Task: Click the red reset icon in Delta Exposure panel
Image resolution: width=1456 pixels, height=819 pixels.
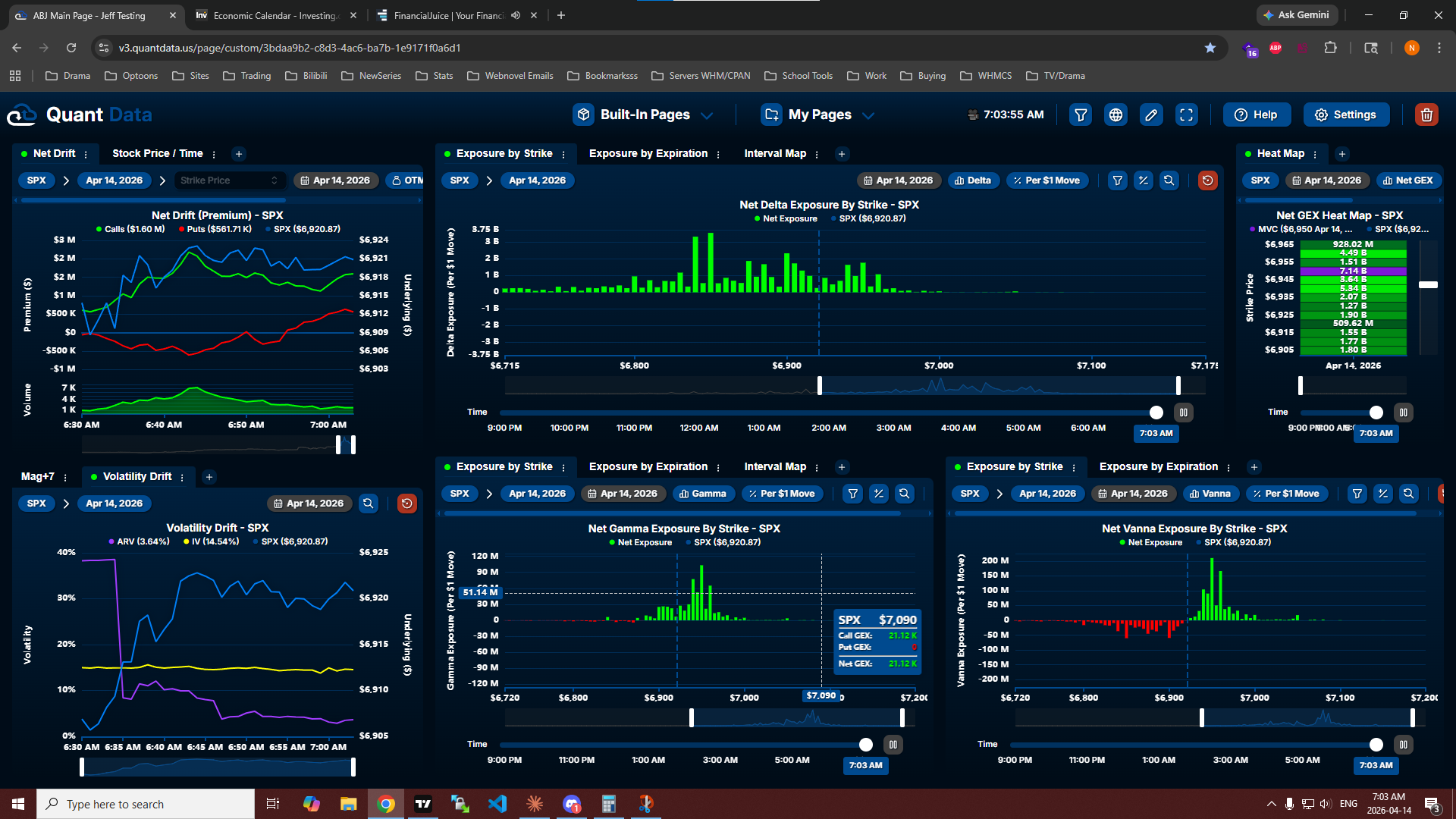Action: pyautogui.click(x=1208, y=180)
